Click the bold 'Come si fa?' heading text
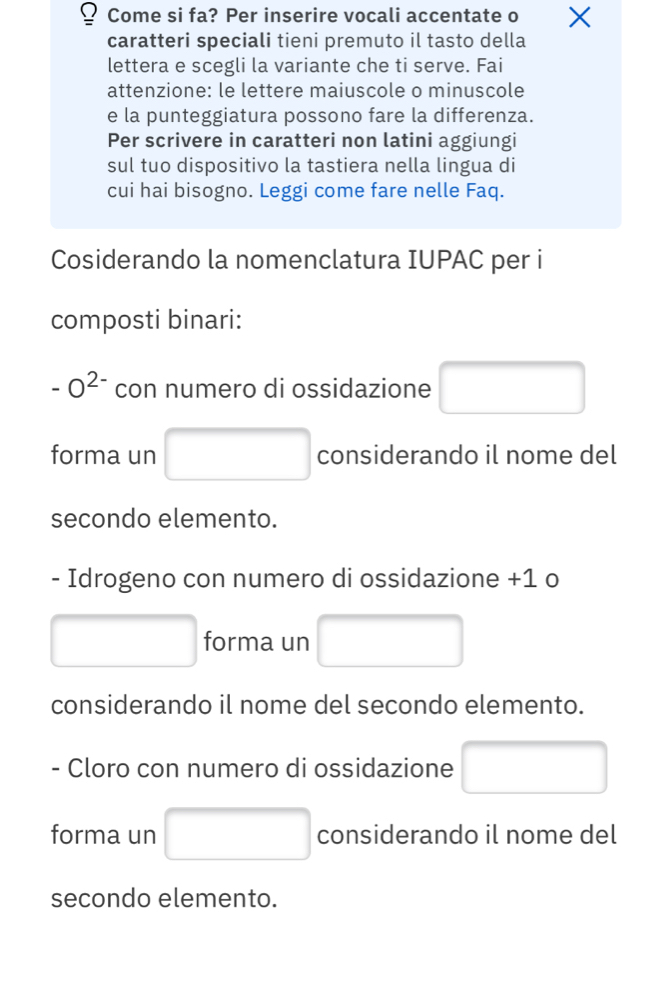The width and height of the screenshot is (658, 1004). click(x=164, y=15)
